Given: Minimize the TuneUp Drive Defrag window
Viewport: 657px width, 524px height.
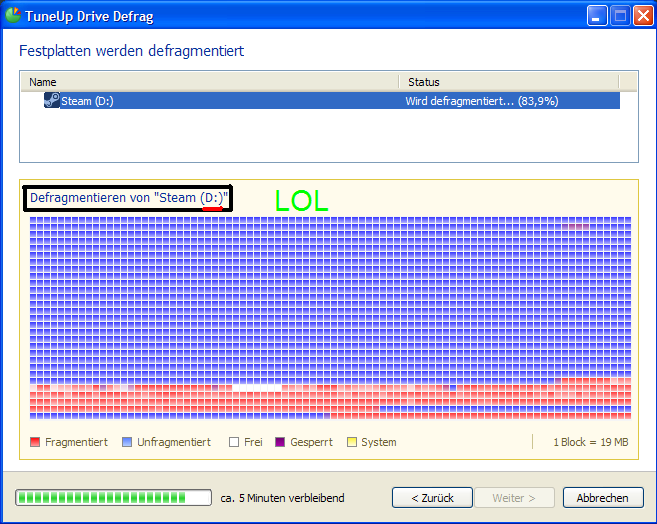Looking at the screenshot, I should 597,16.
